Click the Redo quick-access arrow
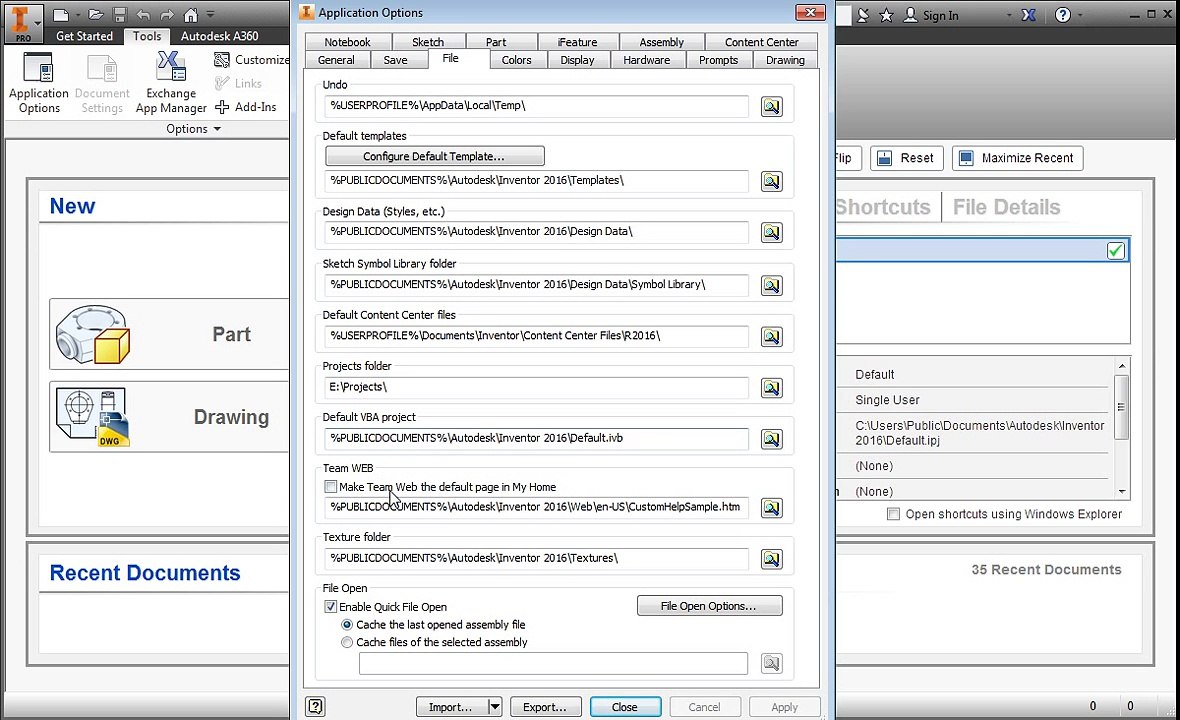The image size is (1180, 720). pyautogui.click(x=166, y=14)
